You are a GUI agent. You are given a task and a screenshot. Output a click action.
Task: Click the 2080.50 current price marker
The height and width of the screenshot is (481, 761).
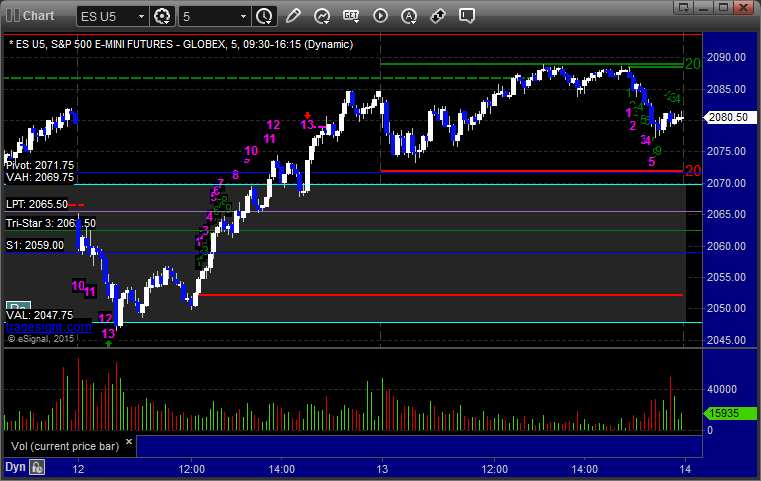pos(728,117)
